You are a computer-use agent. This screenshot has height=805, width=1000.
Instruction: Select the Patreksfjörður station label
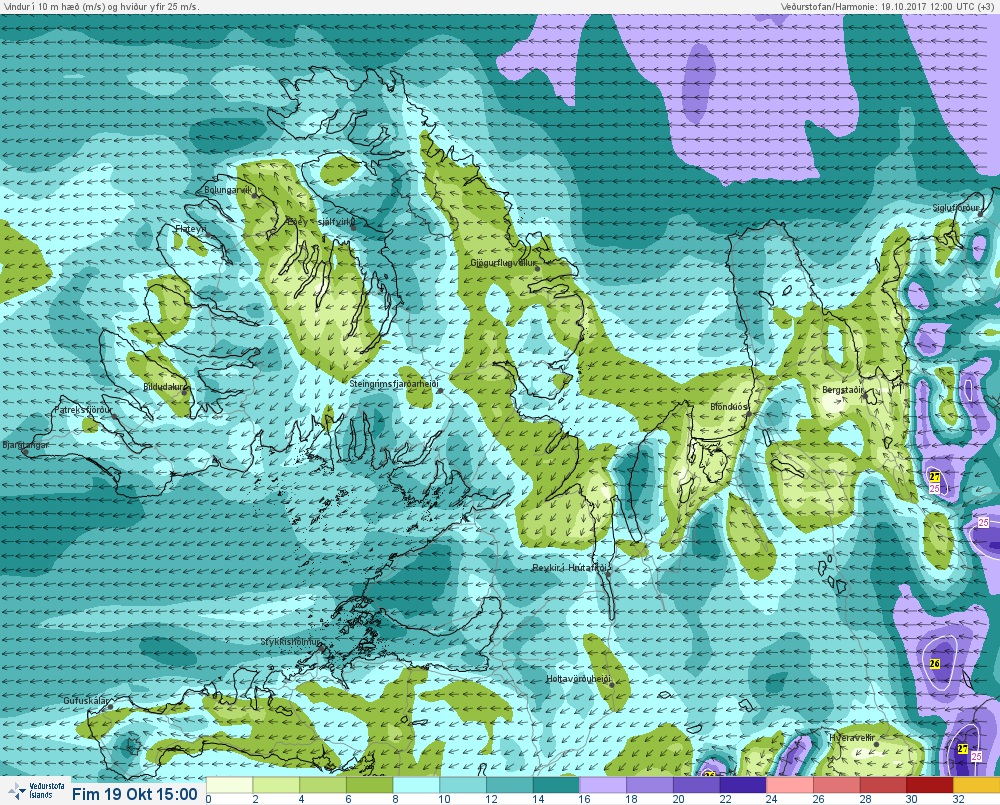(84, 410)
